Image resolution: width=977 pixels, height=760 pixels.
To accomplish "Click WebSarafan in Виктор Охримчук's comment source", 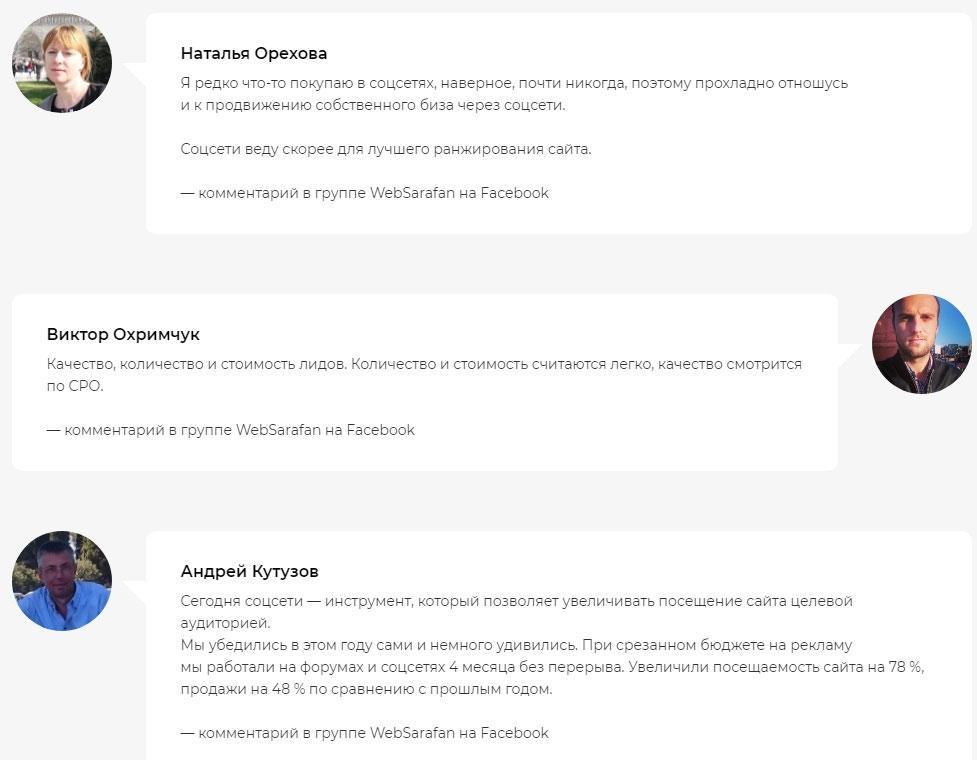I will (x=278, y=430).
